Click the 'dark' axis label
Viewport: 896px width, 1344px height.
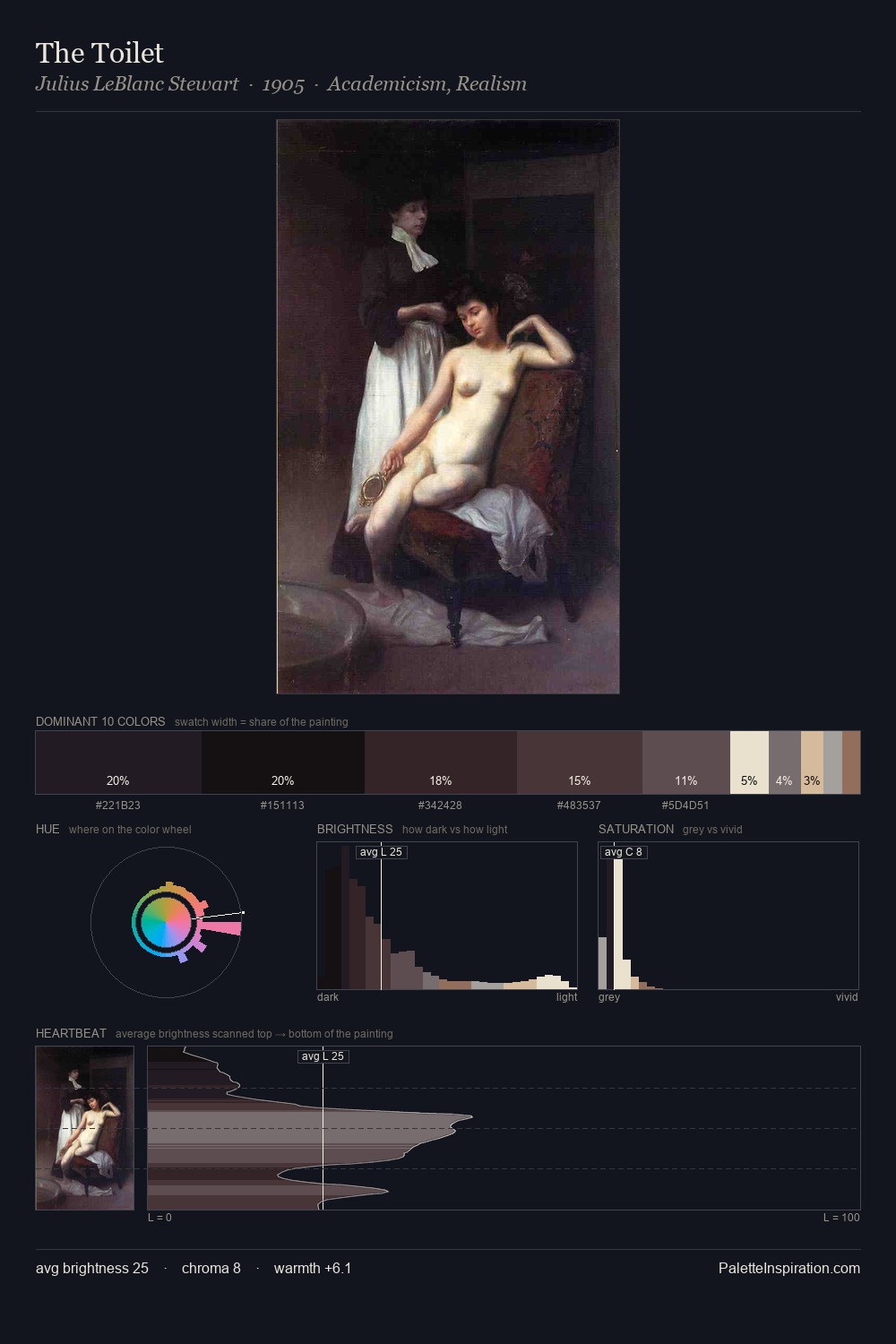(x=328, y=997)
